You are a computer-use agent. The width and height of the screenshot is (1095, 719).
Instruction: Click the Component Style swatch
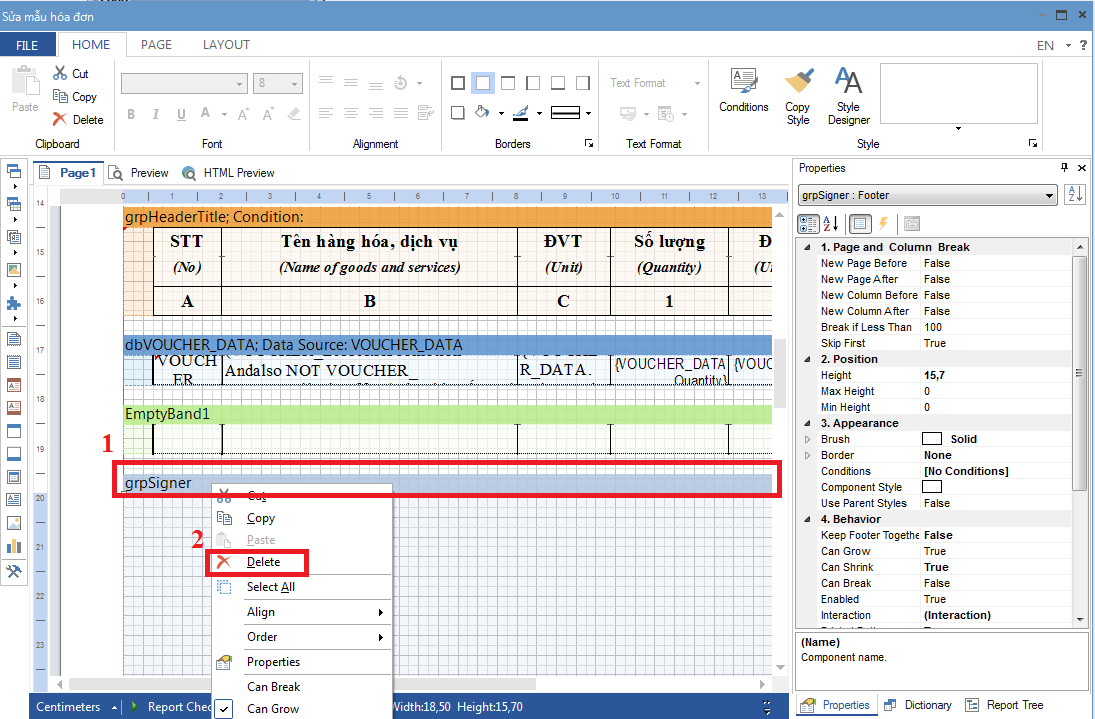[932, 487]
